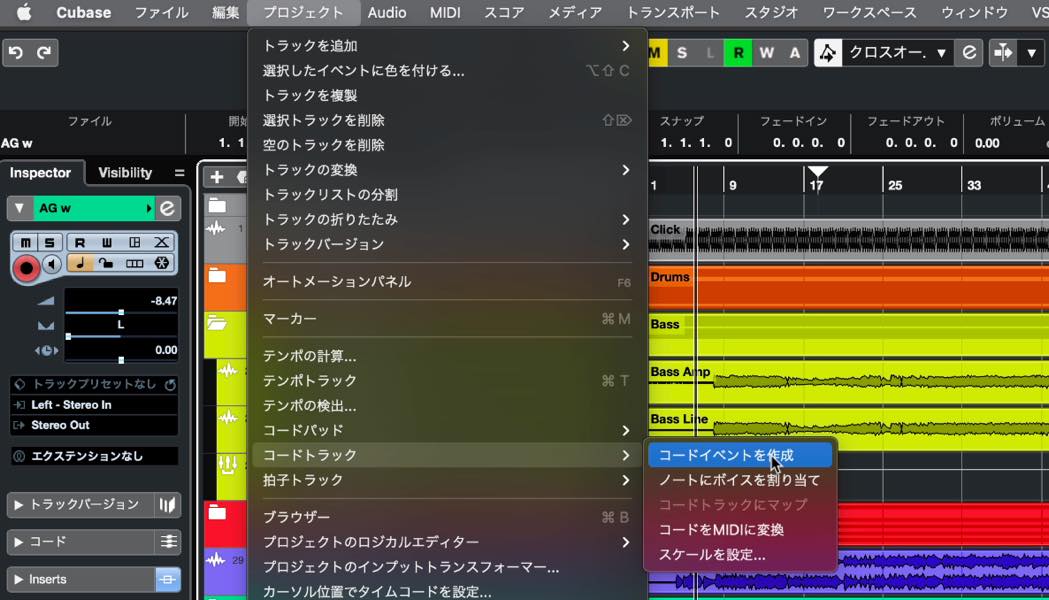Toggle Mute on AG w in Inspector
1049x600 pixels.
click(25, 242)
